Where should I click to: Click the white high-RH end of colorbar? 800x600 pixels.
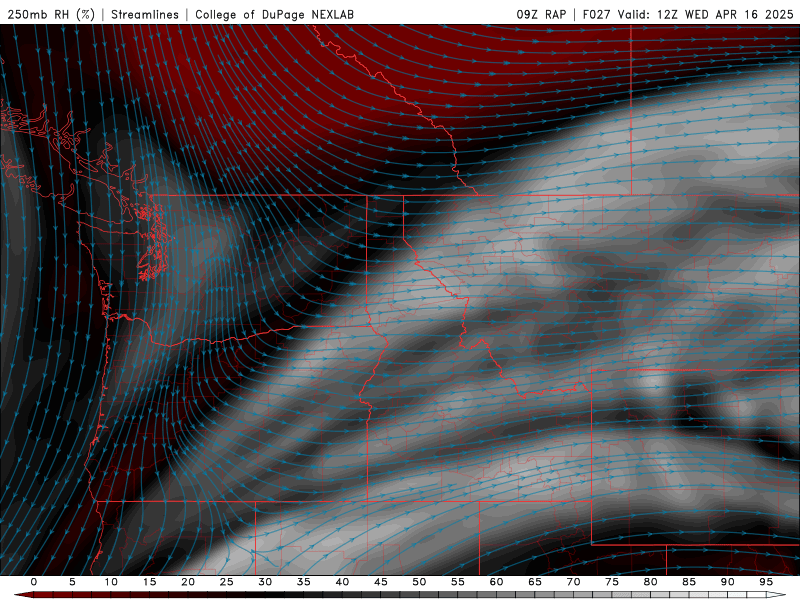[x=776, y=595]
